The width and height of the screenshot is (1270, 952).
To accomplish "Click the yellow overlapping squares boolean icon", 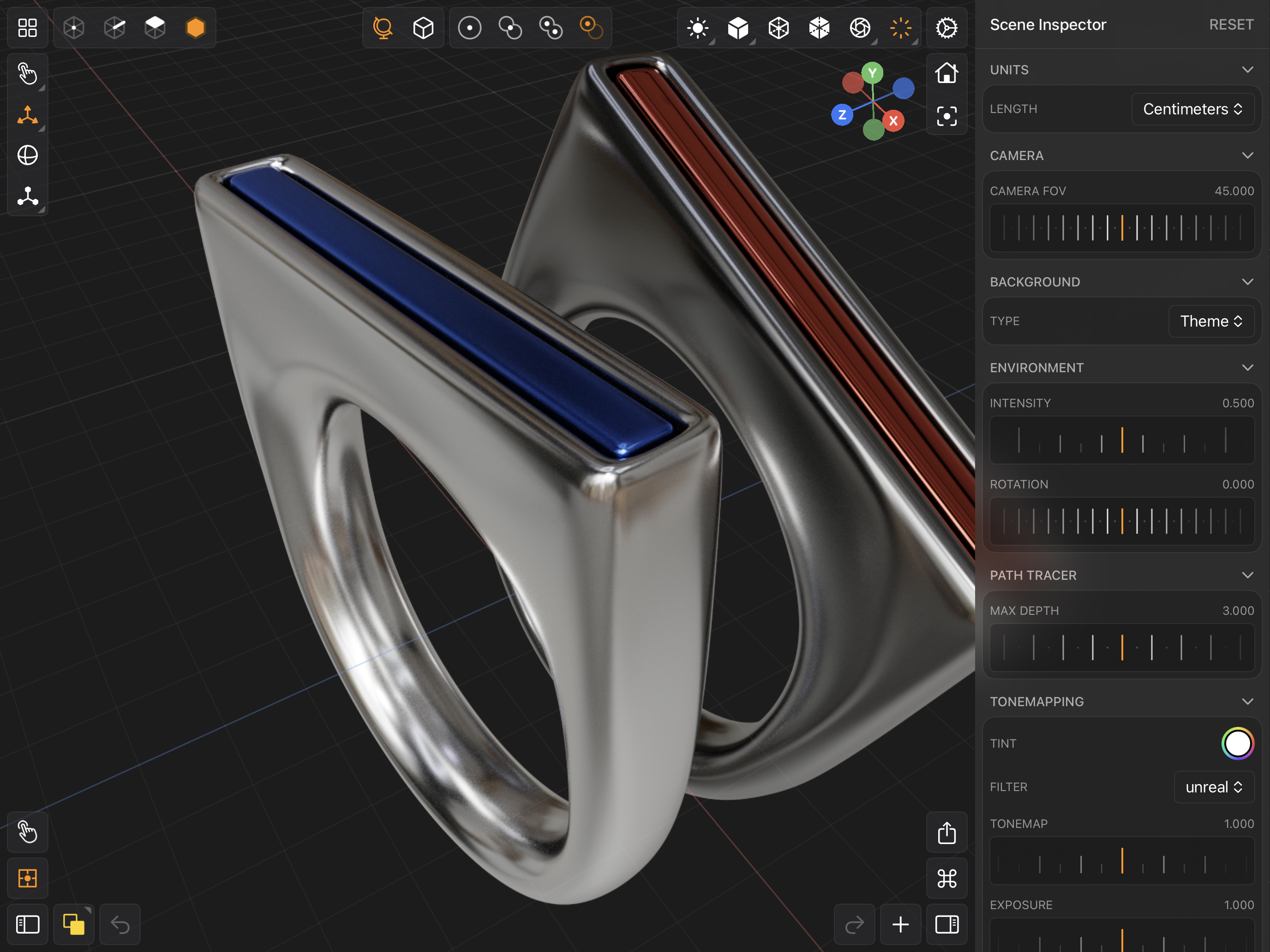I will (x=74, y=924).
